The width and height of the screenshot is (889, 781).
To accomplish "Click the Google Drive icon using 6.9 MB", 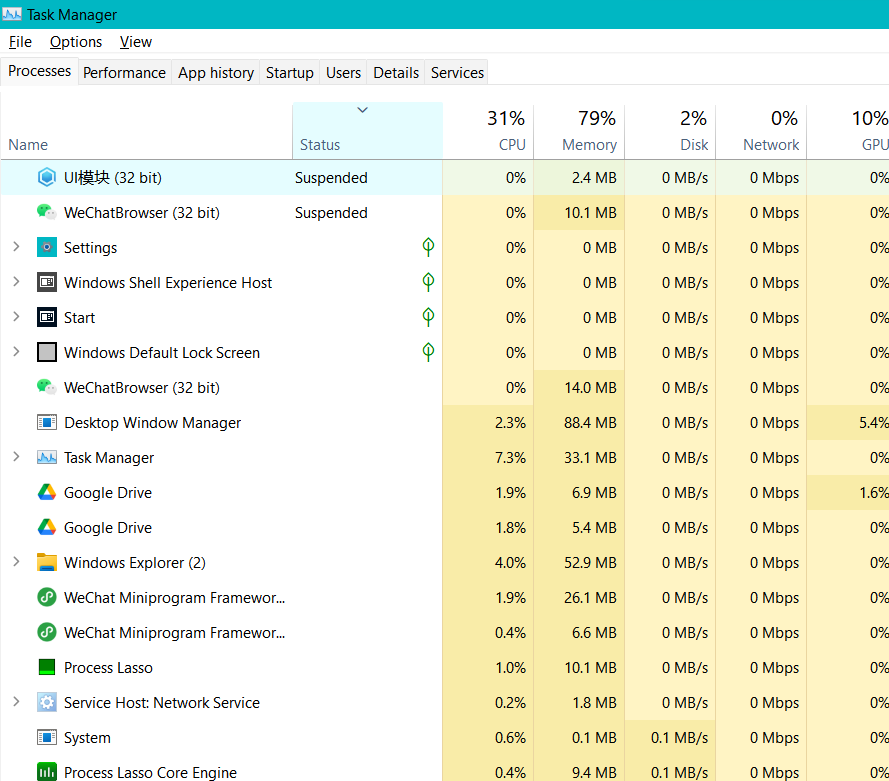I will pos(46,493).
